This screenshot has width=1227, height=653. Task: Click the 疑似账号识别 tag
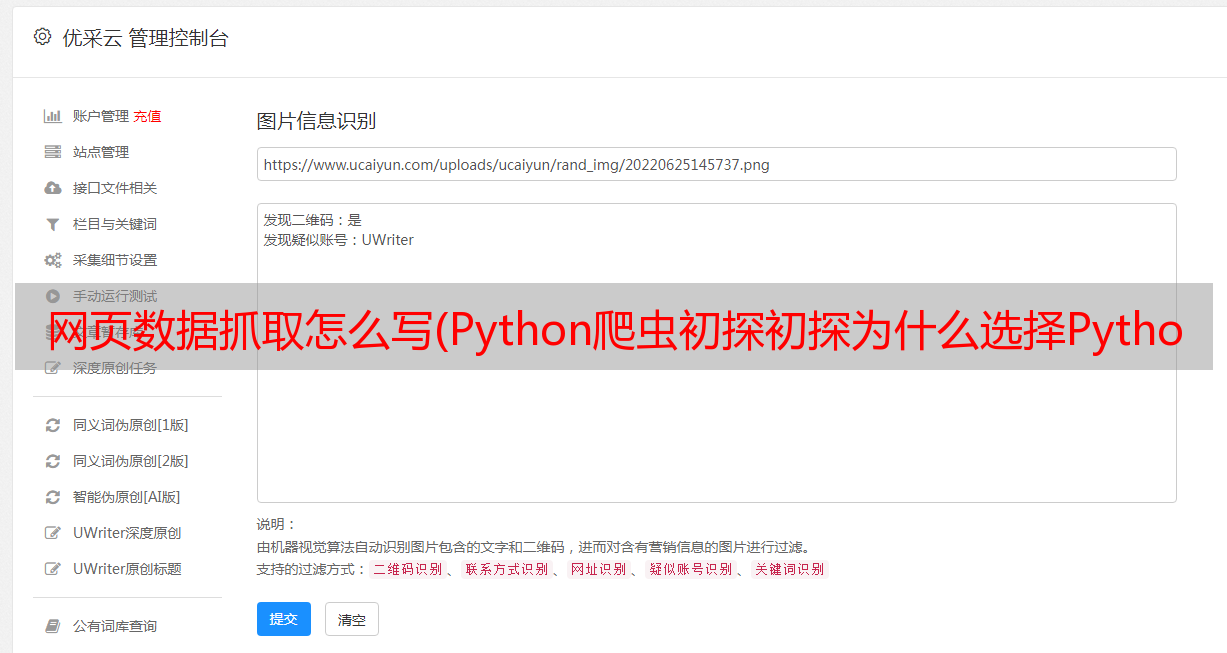point(691,569)
